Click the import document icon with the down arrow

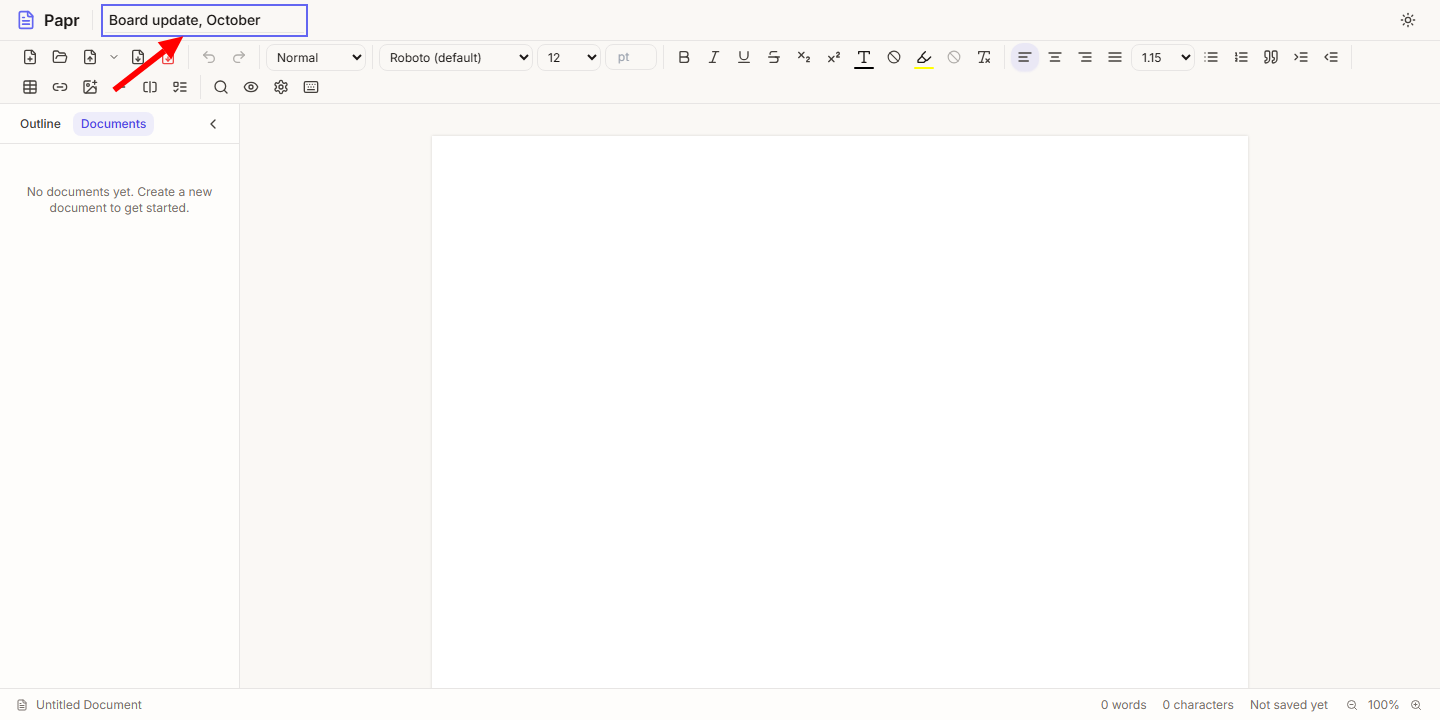[x=138, y=57]
